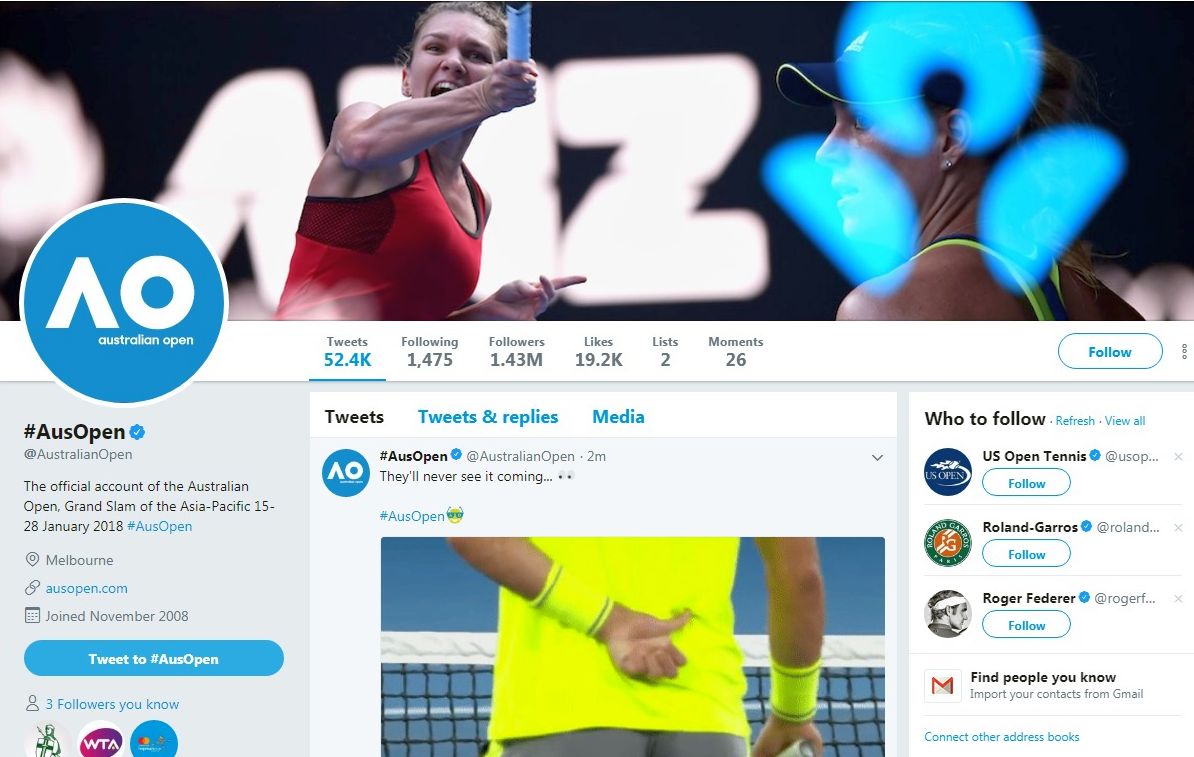Dismiss the Roger Federer follow suggestion

[x=1178, y=599]
